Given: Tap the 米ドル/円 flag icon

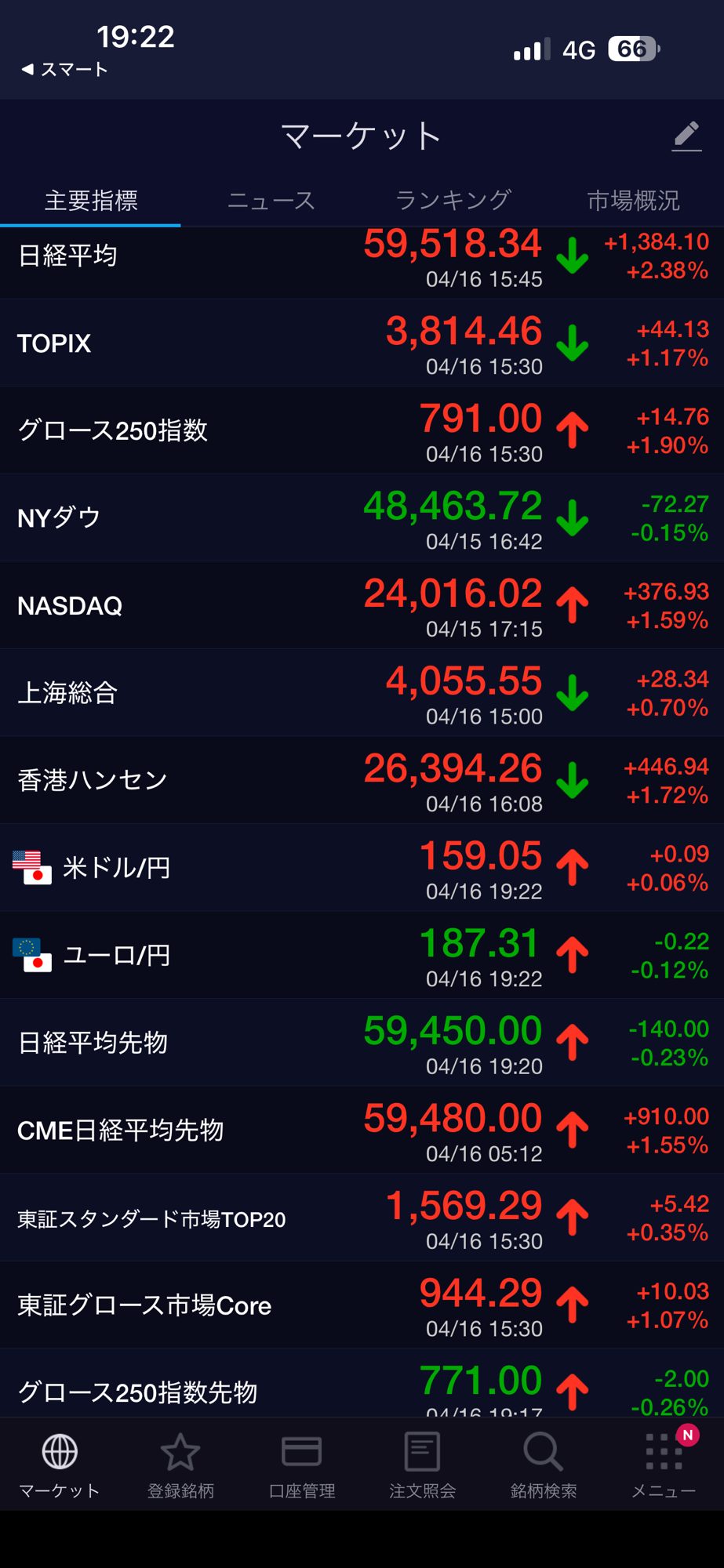Looking at the screenshot, I should click(32, 867).
